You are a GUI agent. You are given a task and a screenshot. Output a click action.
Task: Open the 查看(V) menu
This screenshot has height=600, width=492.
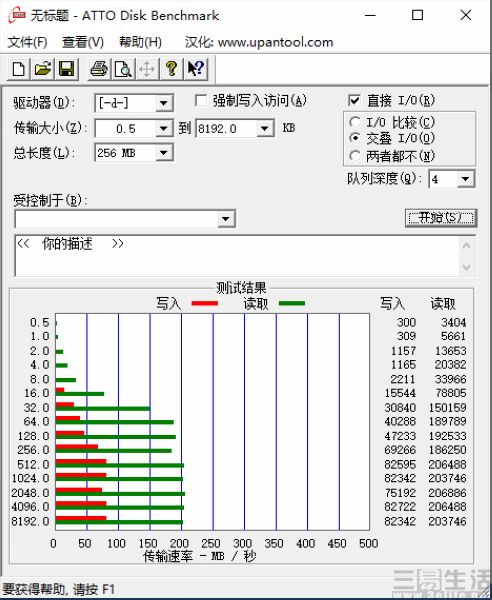pos(83,42)
